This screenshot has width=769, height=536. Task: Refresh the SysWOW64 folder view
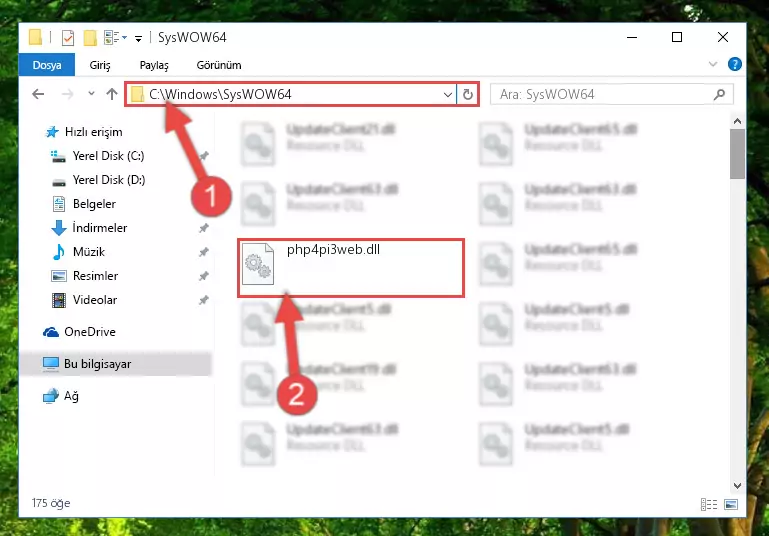pyautogui.click(x=468, y=94)
